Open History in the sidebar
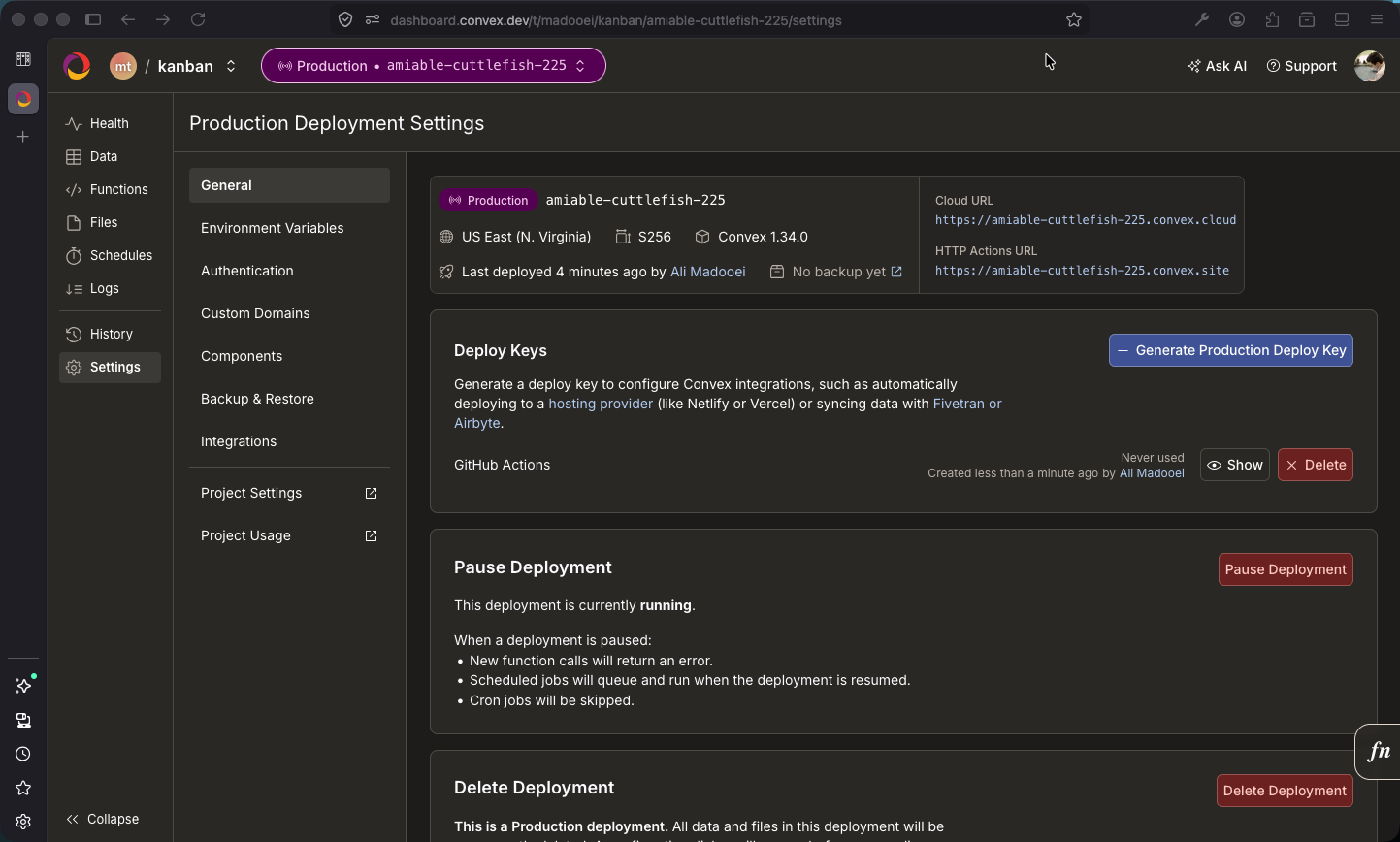 coord(110,334)
